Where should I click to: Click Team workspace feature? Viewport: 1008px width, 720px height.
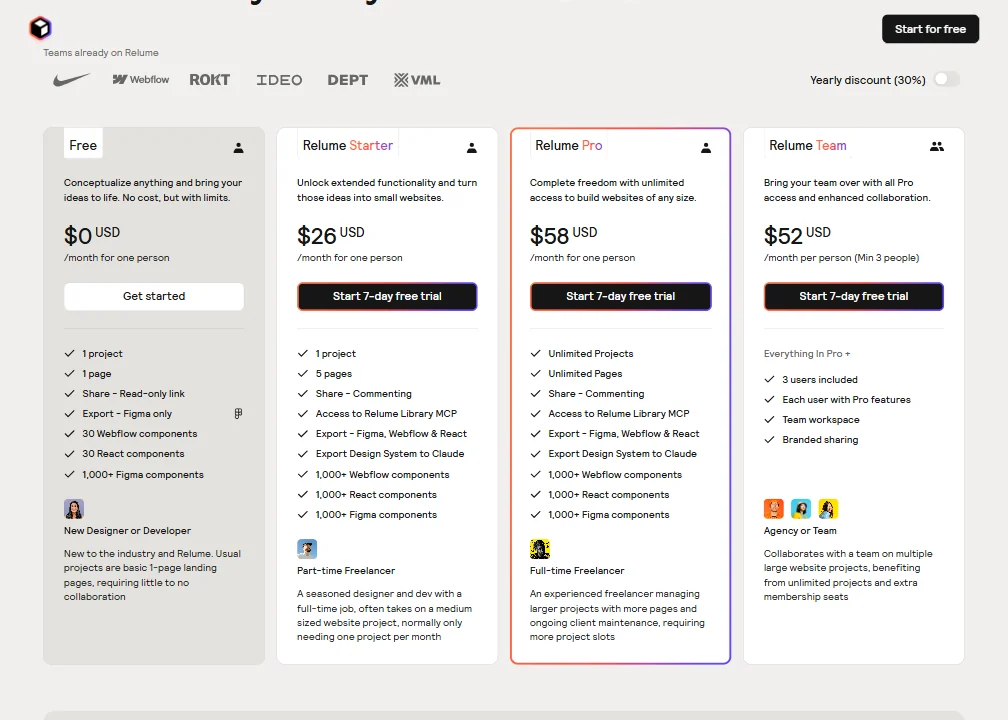(821, 420)
